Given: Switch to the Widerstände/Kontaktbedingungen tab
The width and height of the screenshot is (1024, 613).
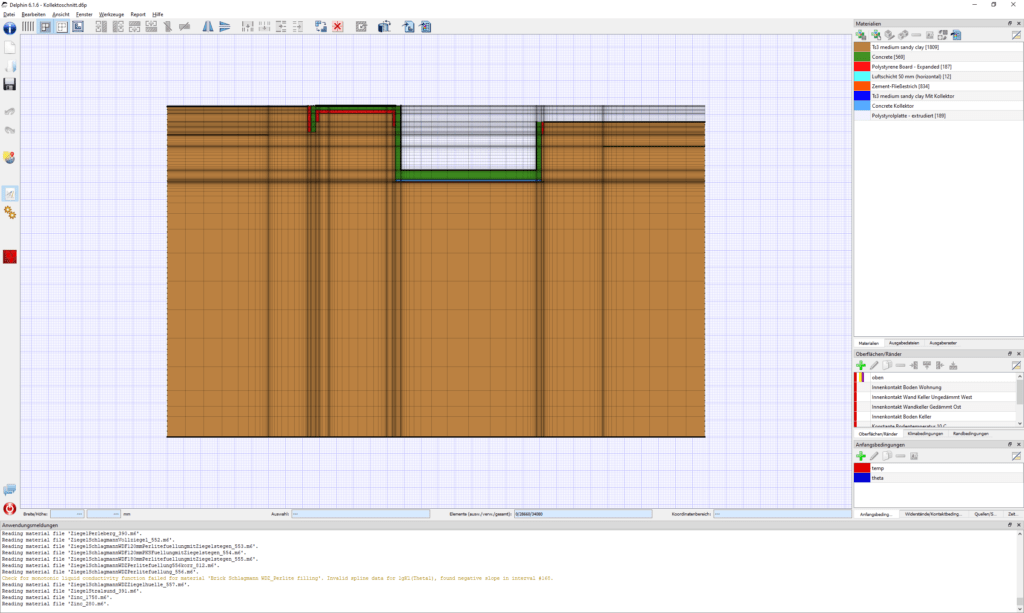Looking at the screenshot, I should [x=933, y=514].
